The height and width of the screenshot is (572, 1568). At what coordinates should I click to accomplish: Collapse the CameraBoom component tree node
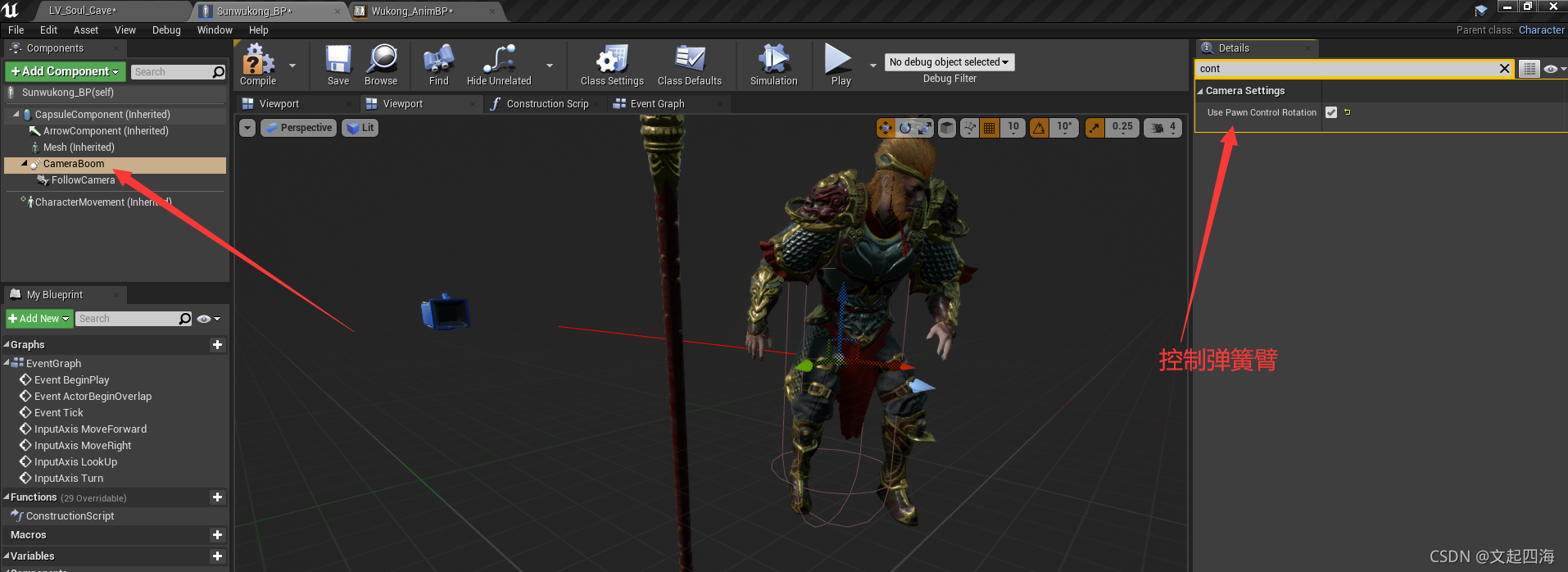24,164
